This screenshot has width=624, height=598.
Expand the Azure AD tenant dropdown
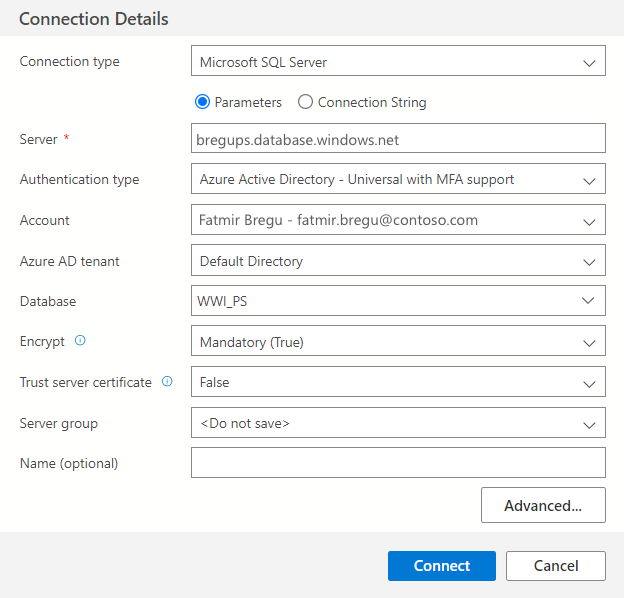[x=397, y=261]
